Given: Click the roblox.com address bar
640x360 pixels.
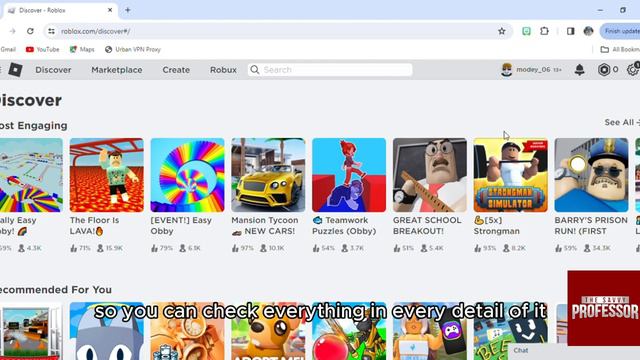Looking at the screenshot, I should [x=278, y=31].
